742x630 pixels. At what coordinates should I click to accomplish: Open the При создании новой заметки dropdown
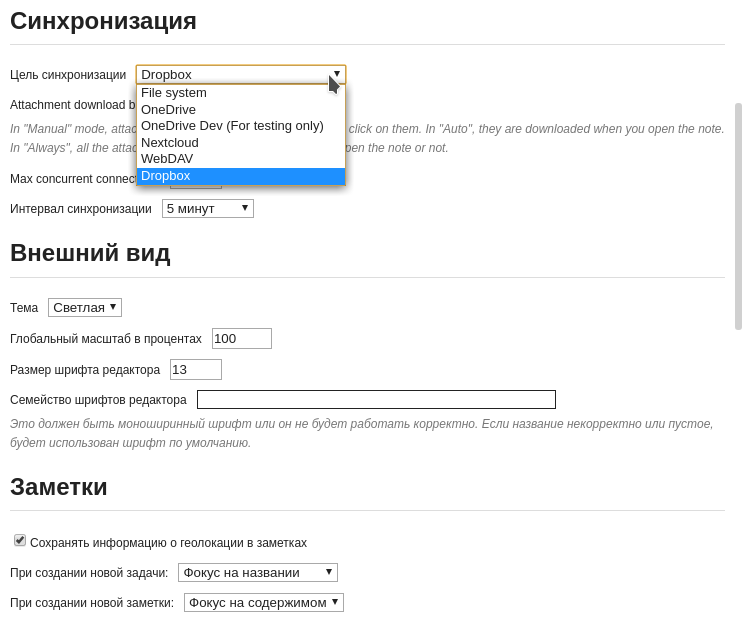pos(264,603)
